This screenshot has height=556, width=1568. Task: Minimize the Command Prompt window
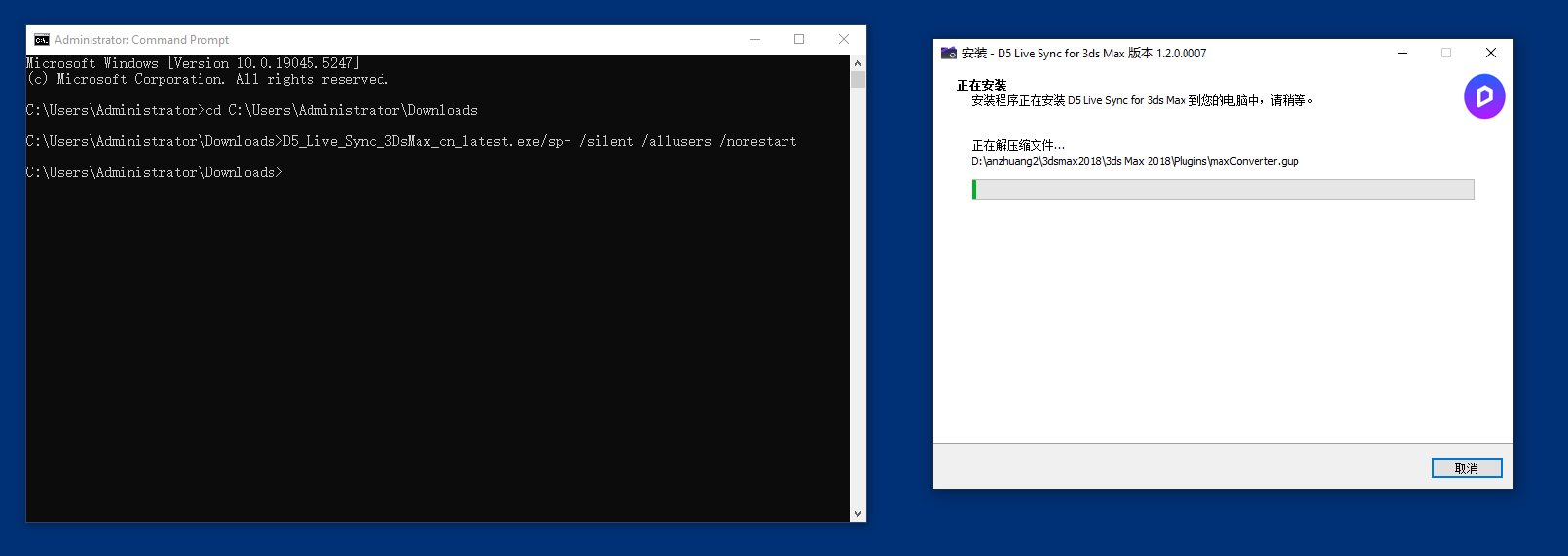click(754, 40)
